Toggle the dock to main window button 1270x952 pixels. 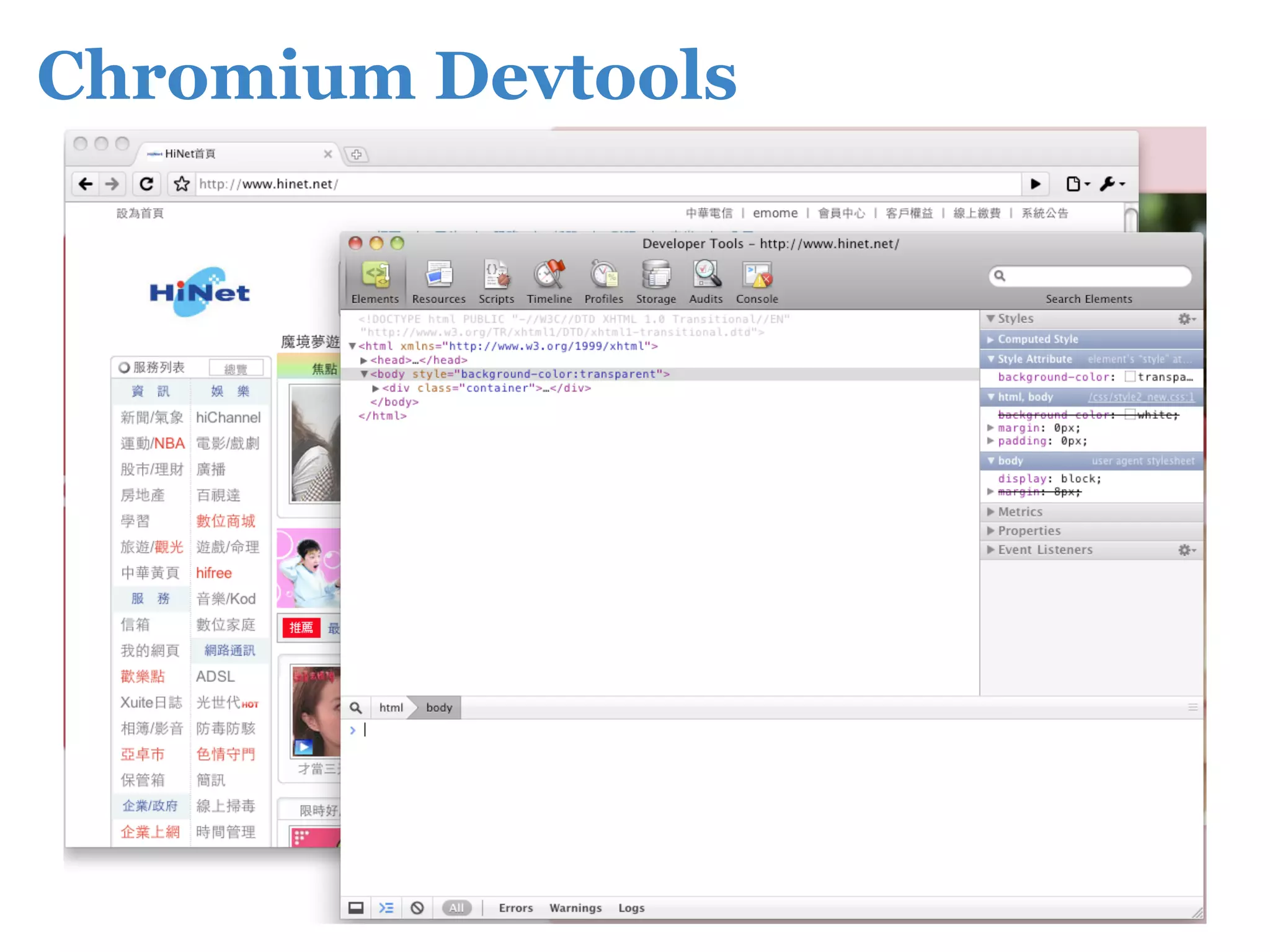click(x=356, y=908)
